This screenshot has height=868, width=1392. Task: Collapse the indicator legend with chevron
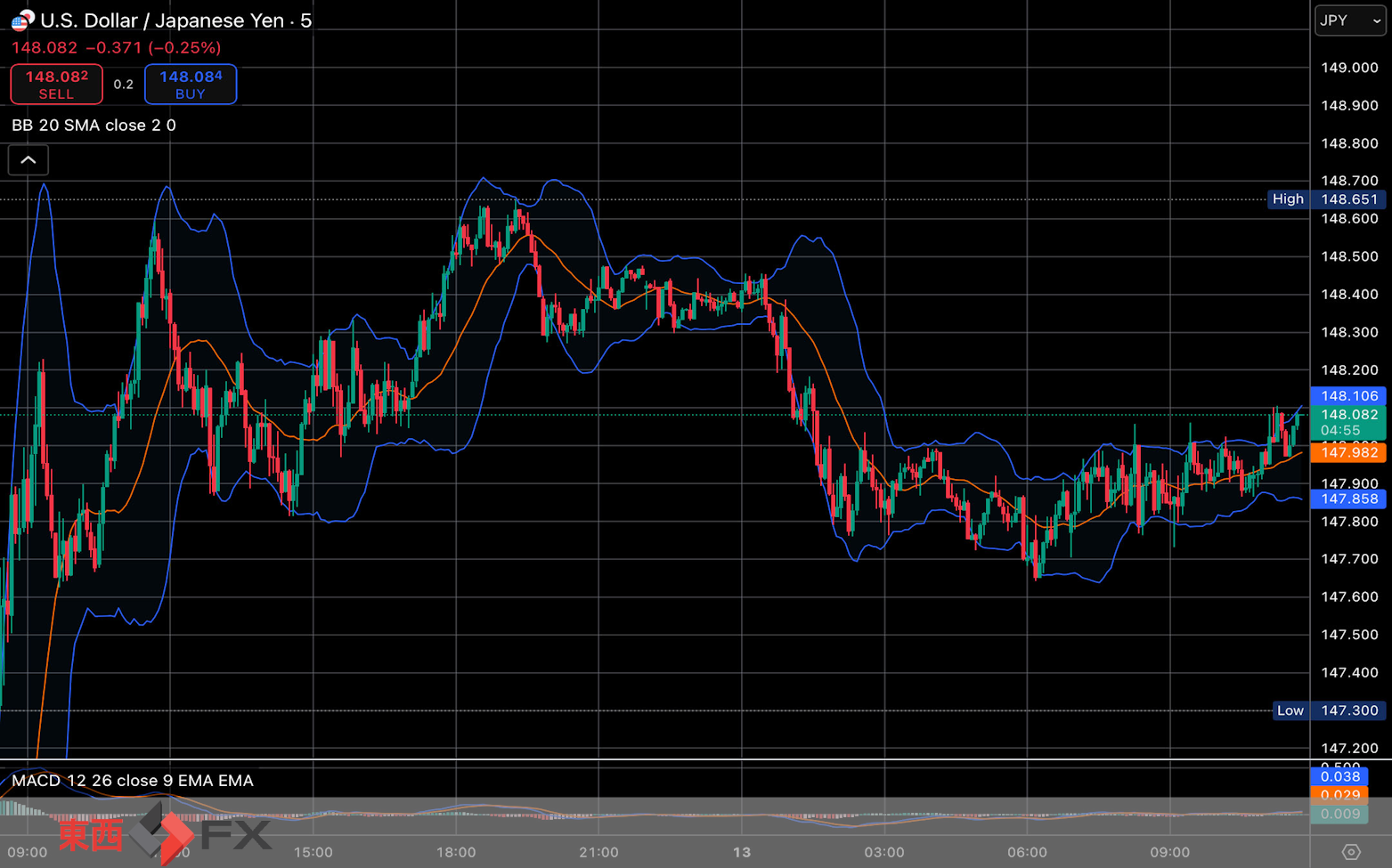[28, 160]
